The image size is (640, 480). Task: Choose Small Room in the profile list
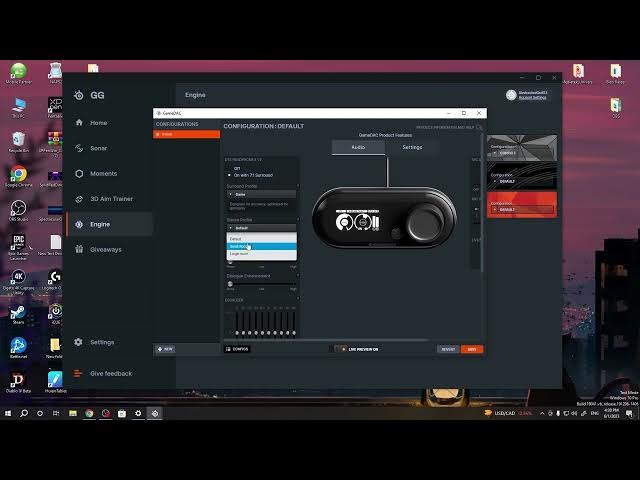[262, 246]
